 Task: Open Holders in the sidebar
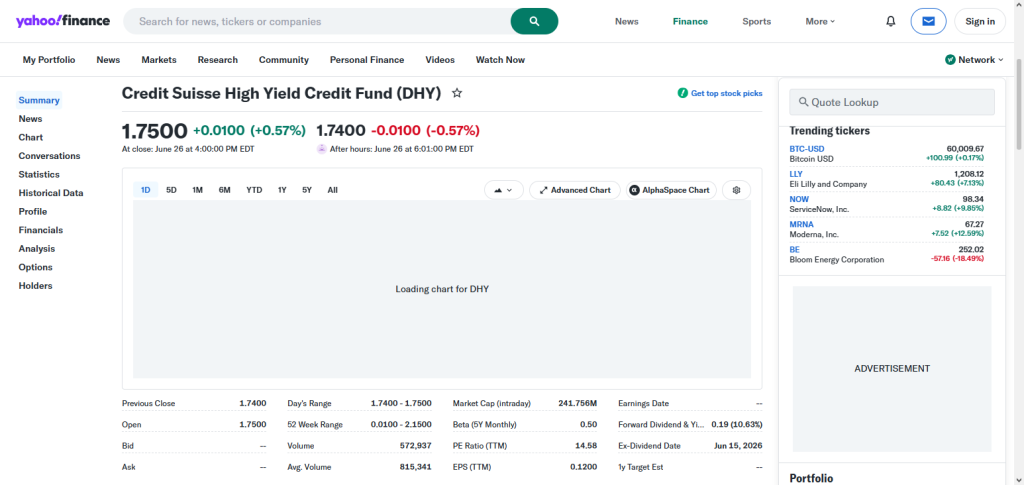pyautogui.click(x=35, y=286)
